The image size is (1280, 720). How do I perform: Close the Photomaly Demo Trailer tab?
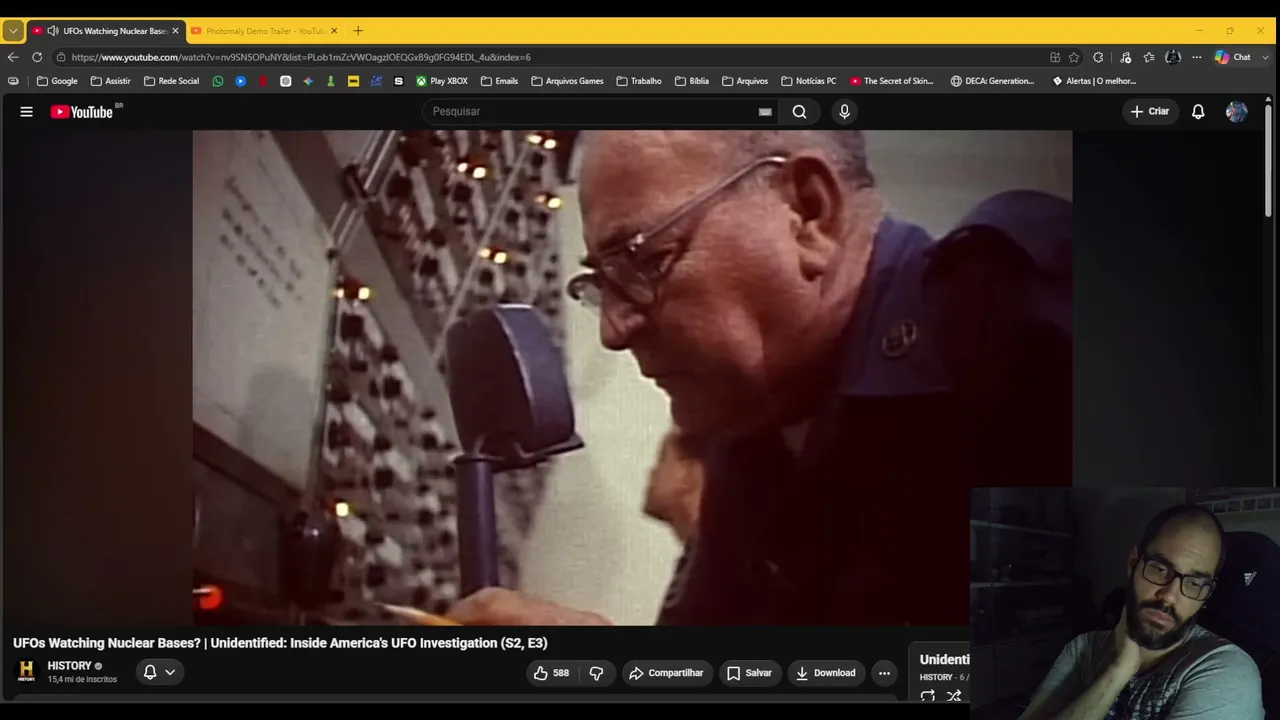pos(334,31)
